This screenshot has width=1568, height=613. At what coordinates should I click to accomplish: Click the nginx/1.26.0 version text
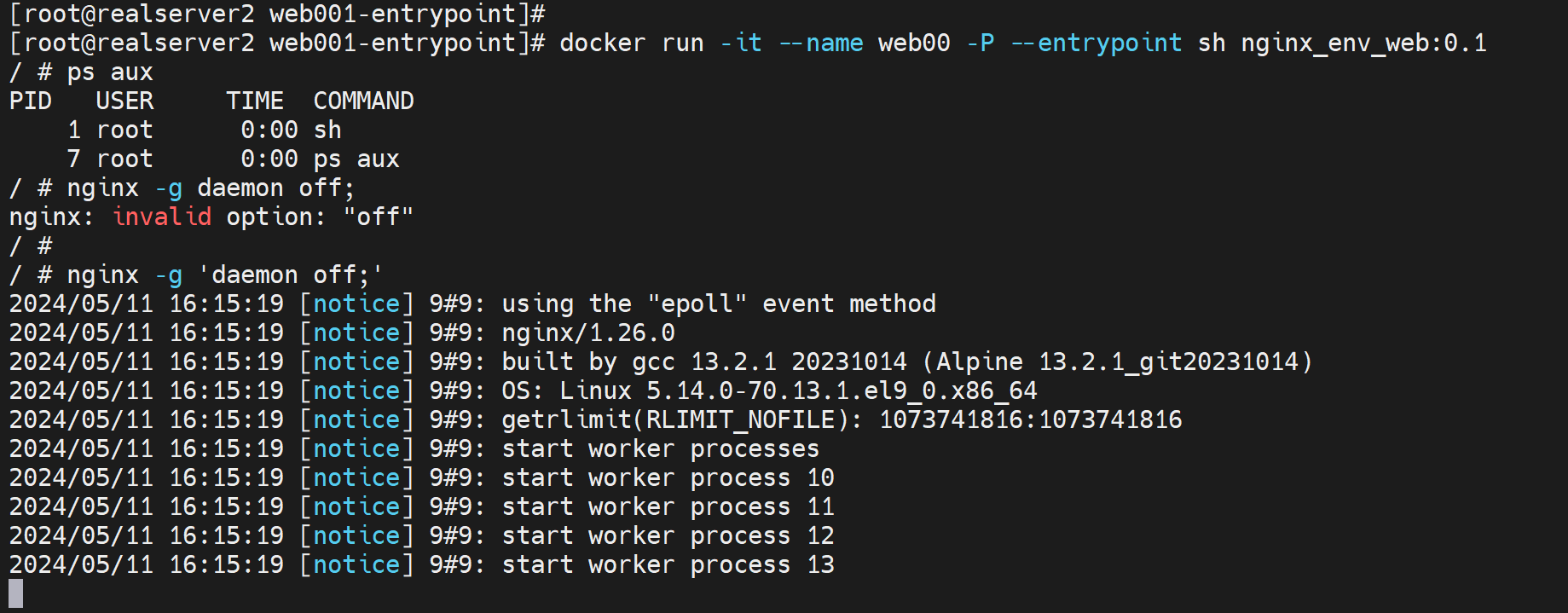587,333
